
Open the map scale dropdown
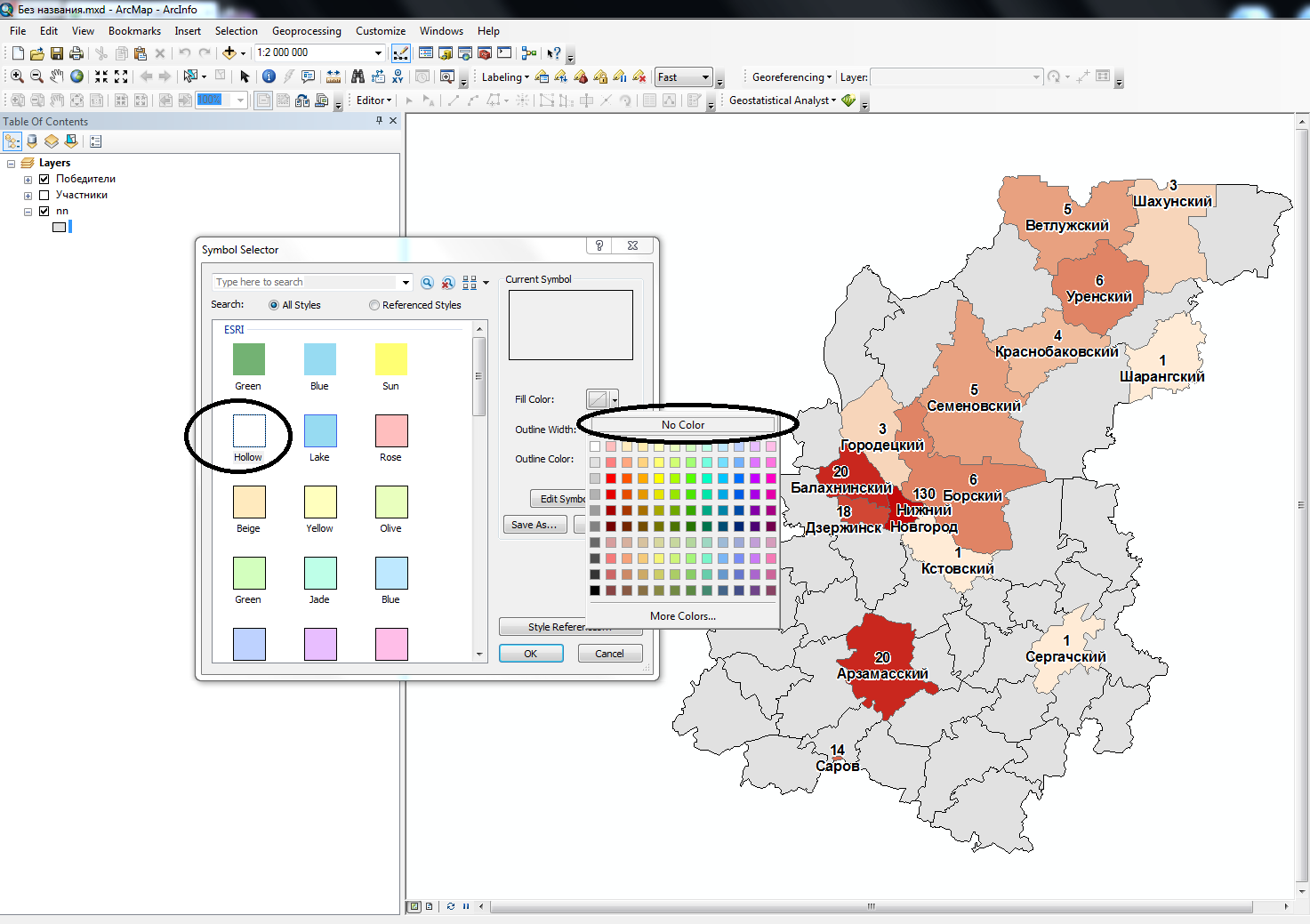pyautogui.click(x=378, y=53)
